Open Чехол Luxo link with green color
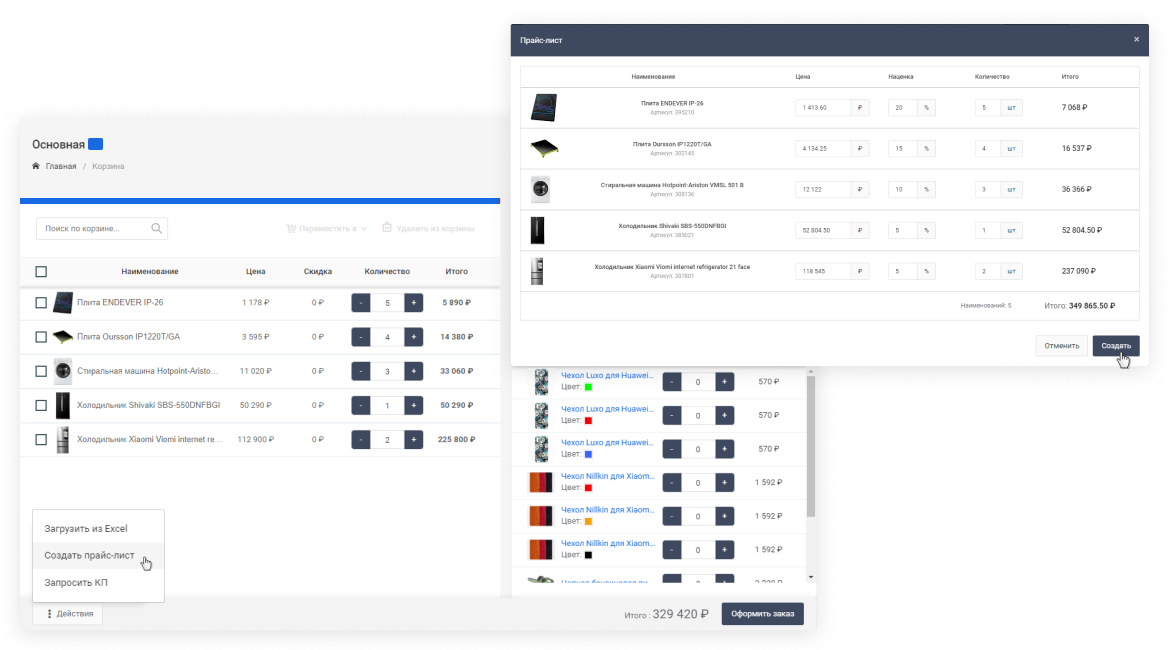Screen dimensions: 1170x650 607,375
